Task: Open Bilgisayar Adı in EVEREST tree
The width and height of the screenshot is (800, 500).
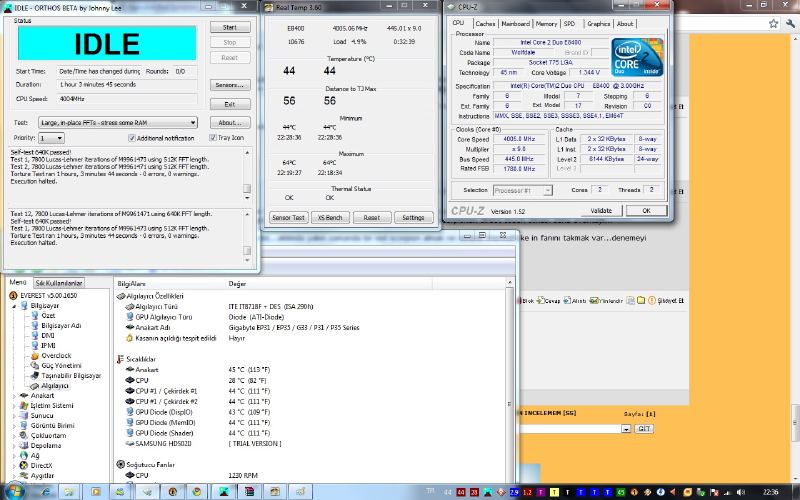Action: tap(61, 326)
